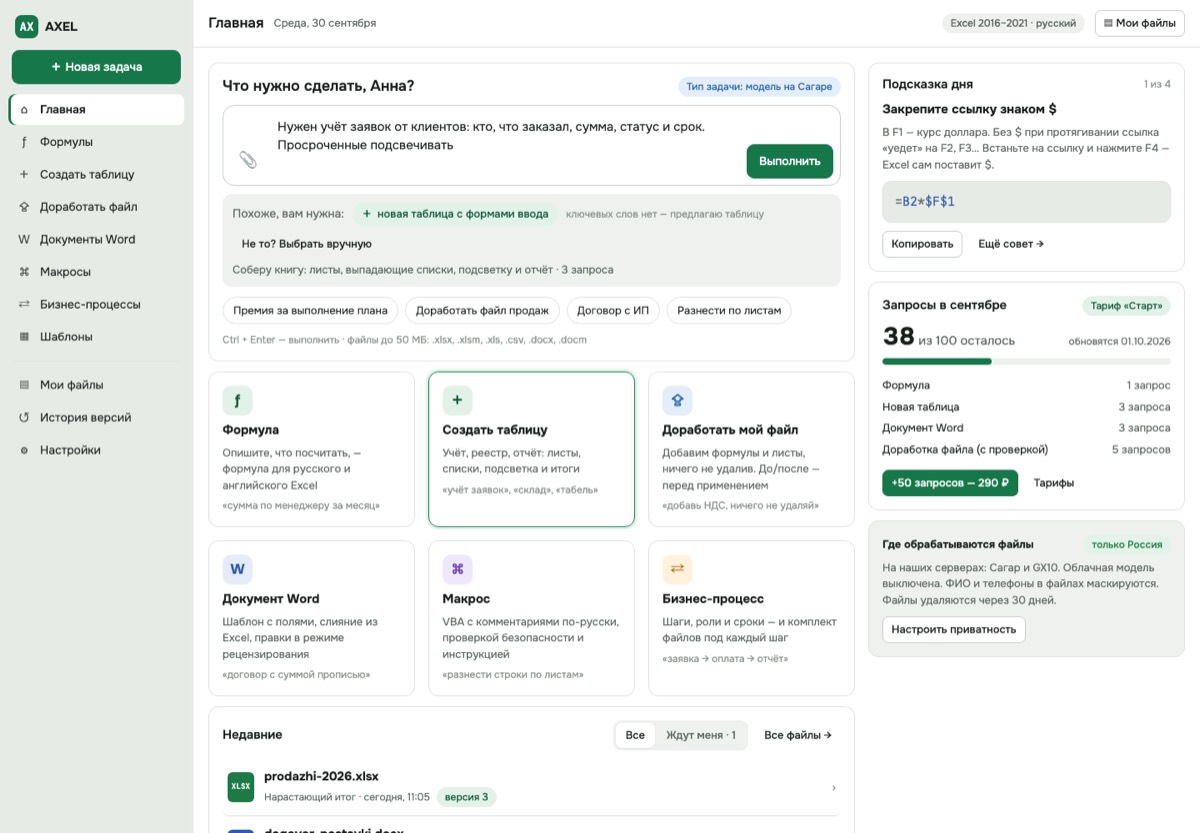Click the gear icon beside Настройки
This screenshot has height=833, width=1200.
(x=24, y=451)
